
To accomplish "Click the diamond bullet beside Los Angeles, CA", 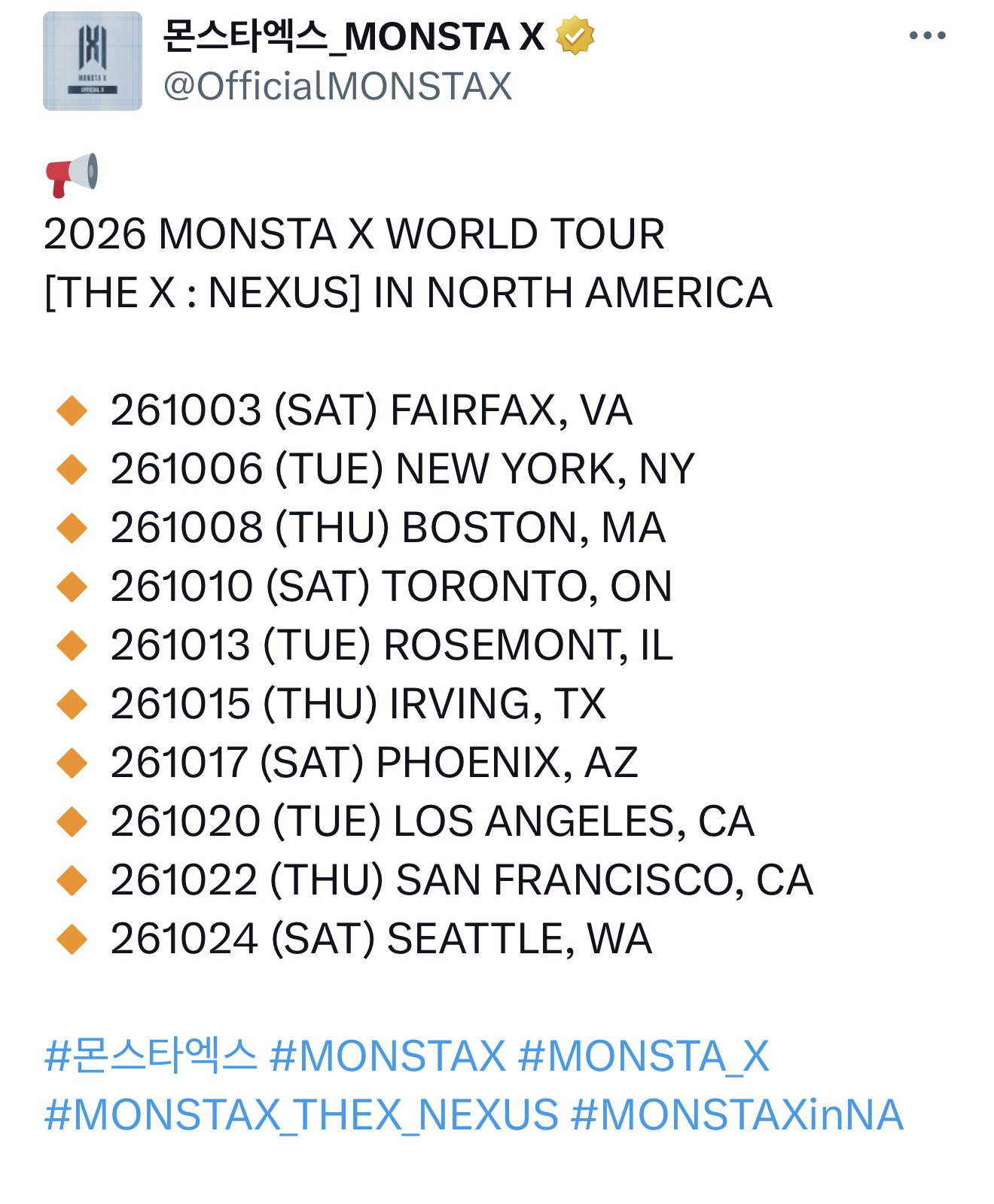I will click(72, 821).
